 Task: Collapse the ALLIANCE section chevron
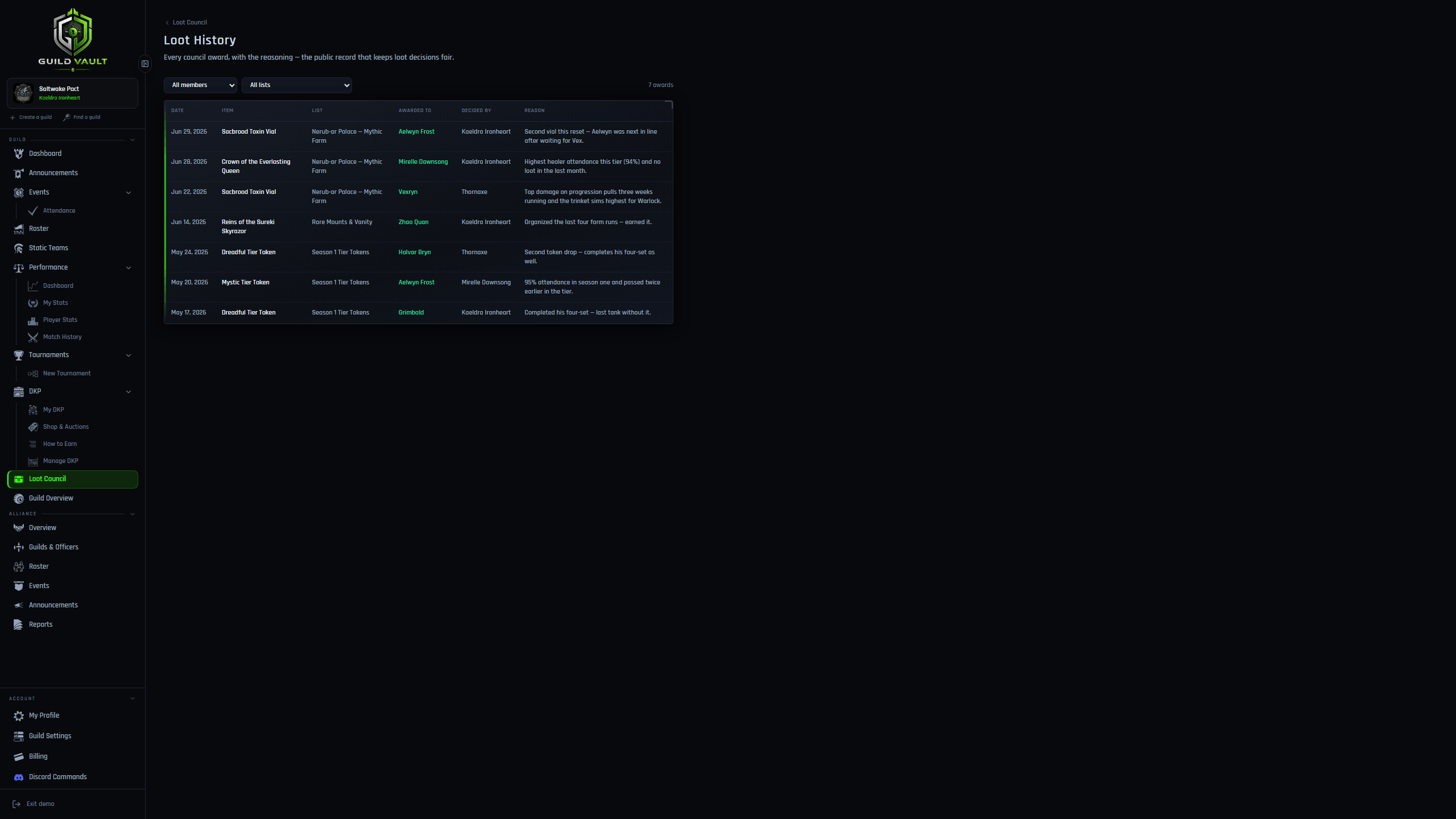click(x=133, y=514)
